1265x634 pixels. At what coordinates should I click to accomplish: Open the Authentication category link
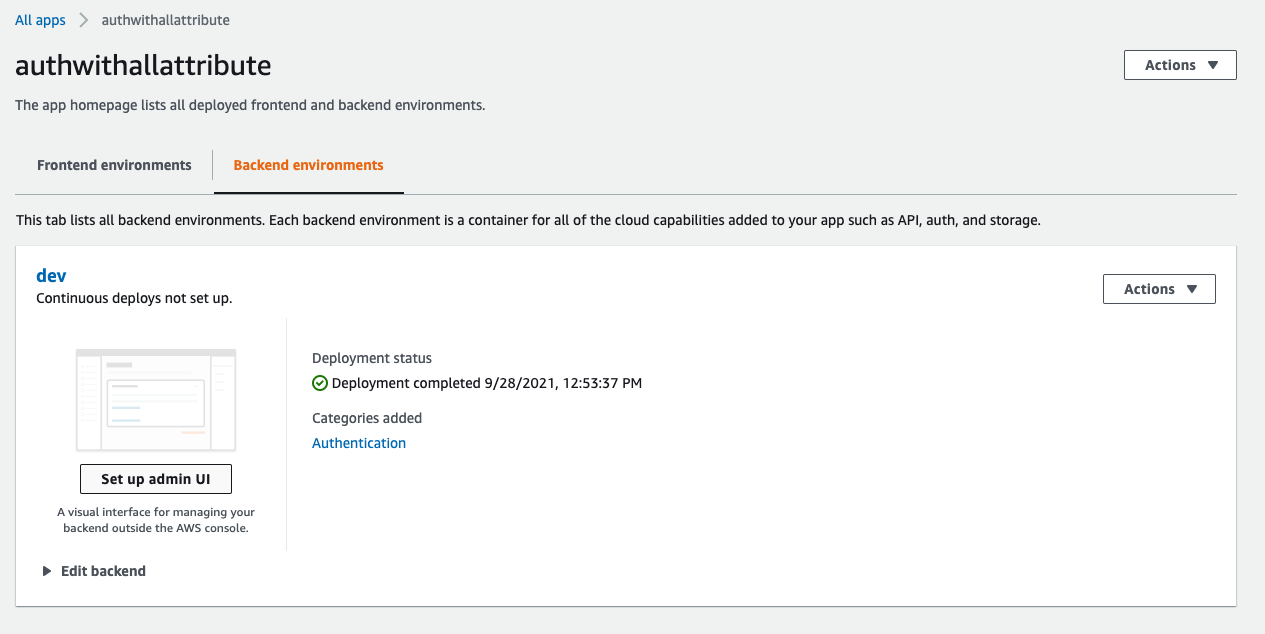pyautogui.click(x=359, y=443)
